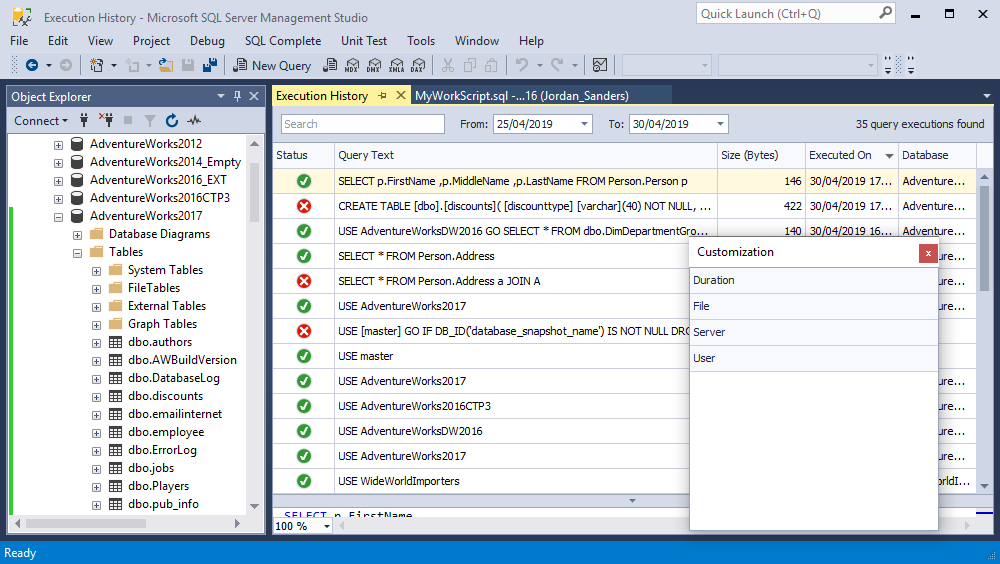Click the Open File folder icon

[x=166, y=65]
